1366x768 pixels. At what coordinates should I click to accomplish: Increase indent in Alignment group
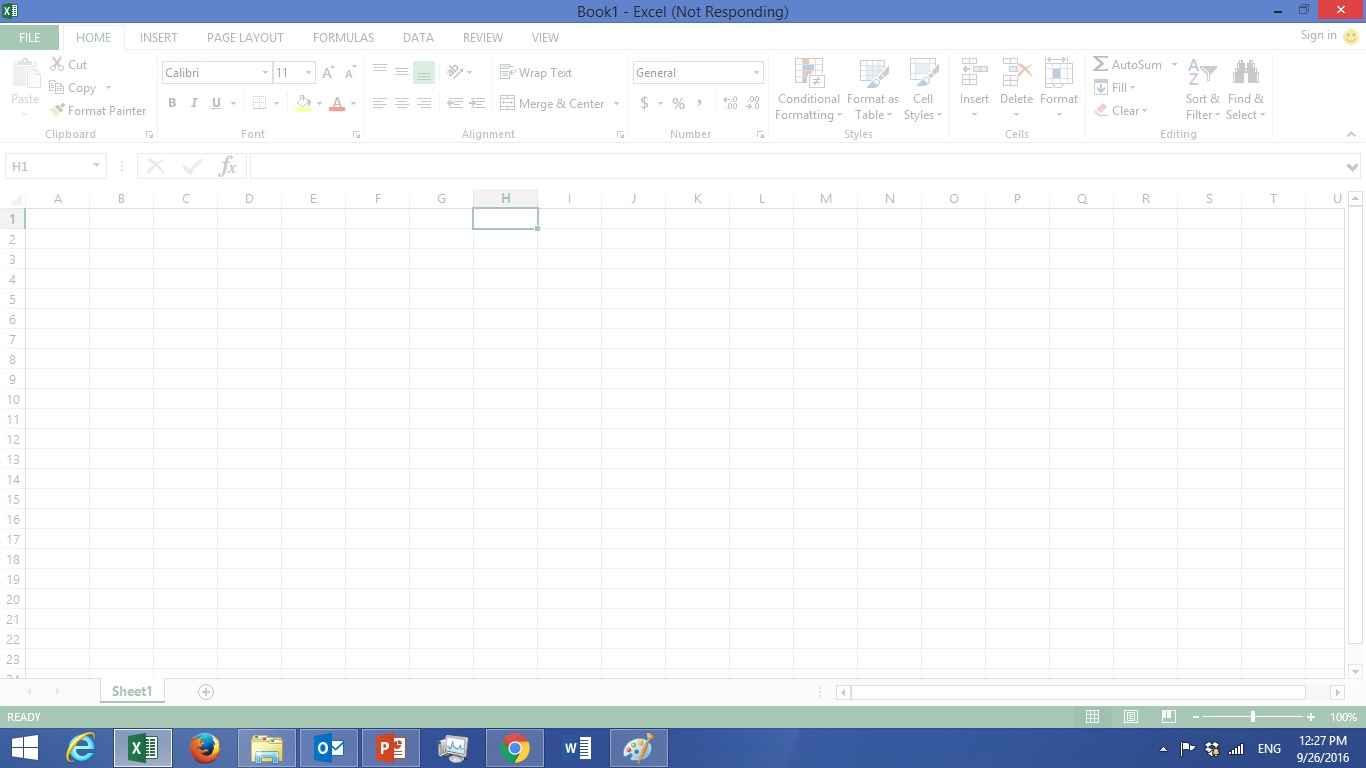point(477,103)
